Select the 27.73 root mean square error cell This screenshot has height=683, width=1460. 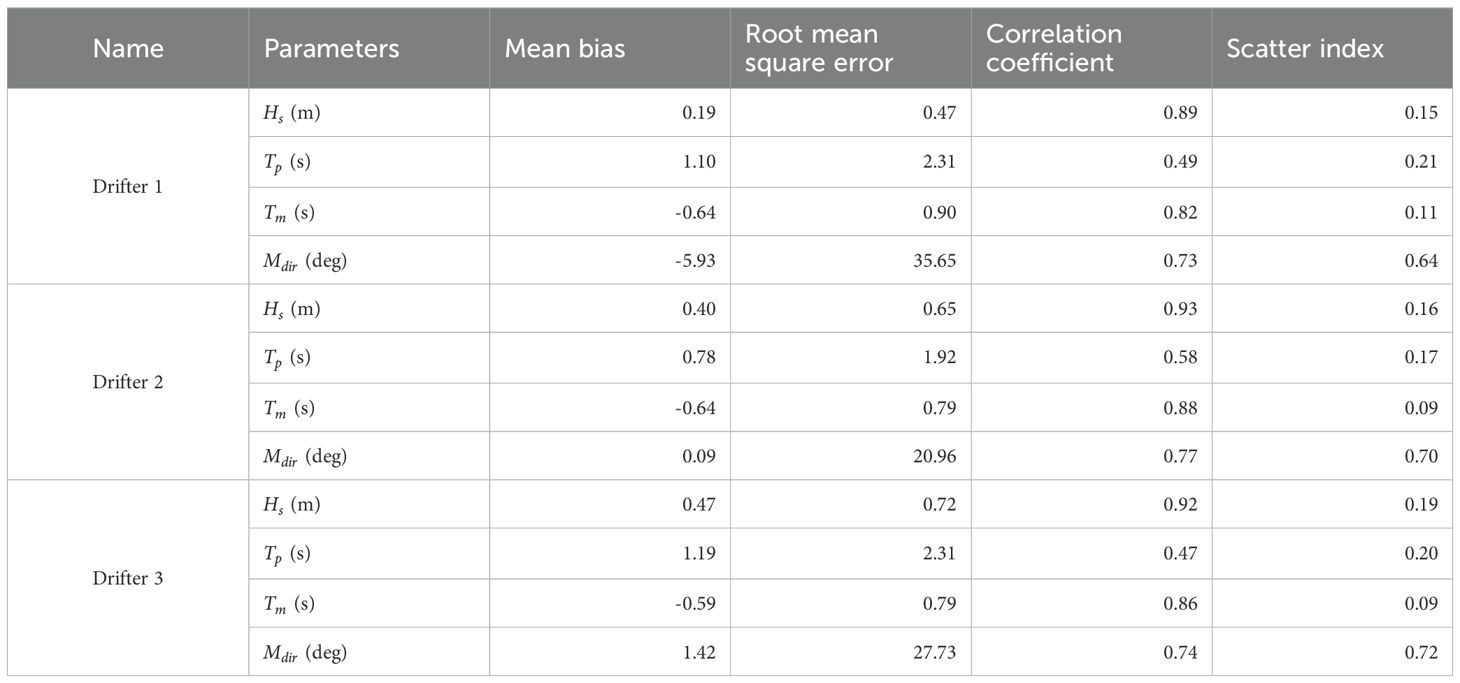click(934, 652)
